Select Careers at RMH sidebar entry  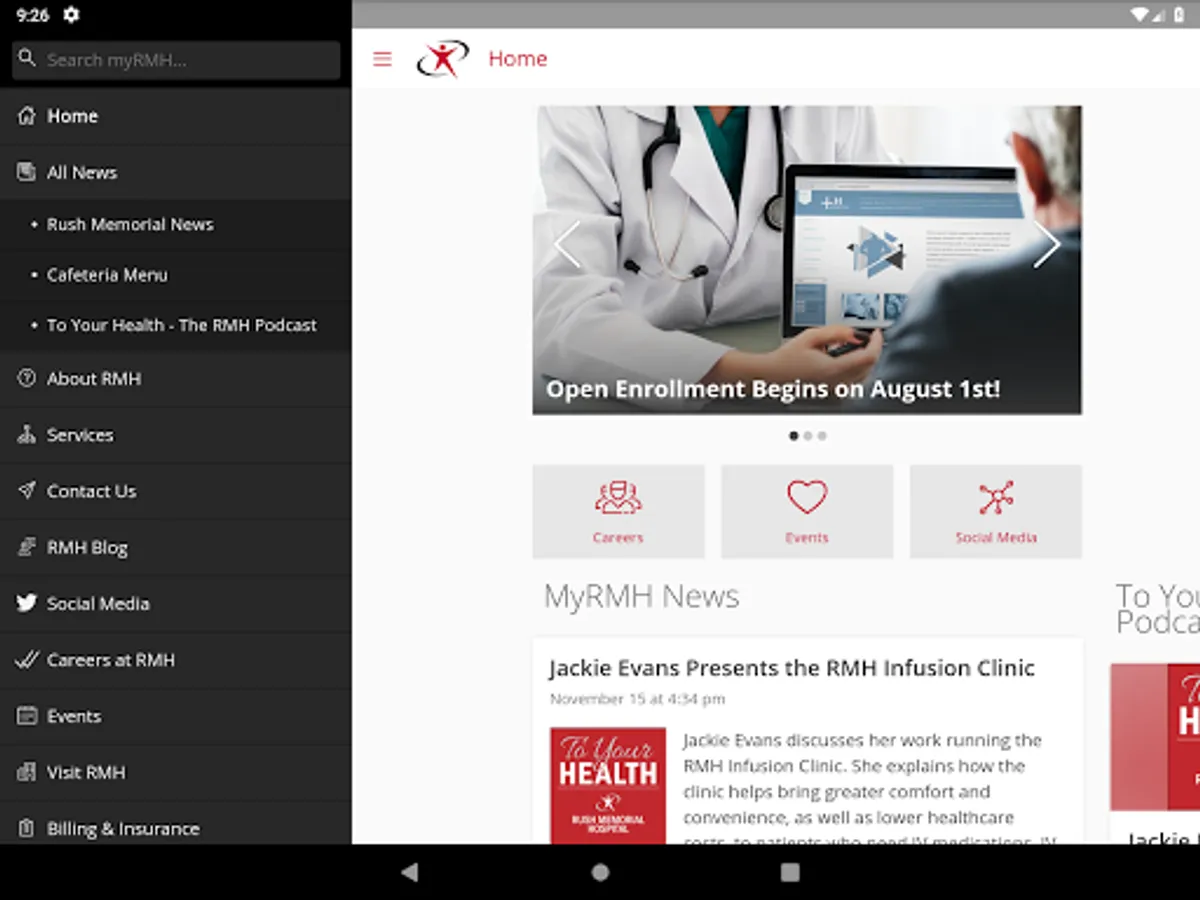coord(175,660)
